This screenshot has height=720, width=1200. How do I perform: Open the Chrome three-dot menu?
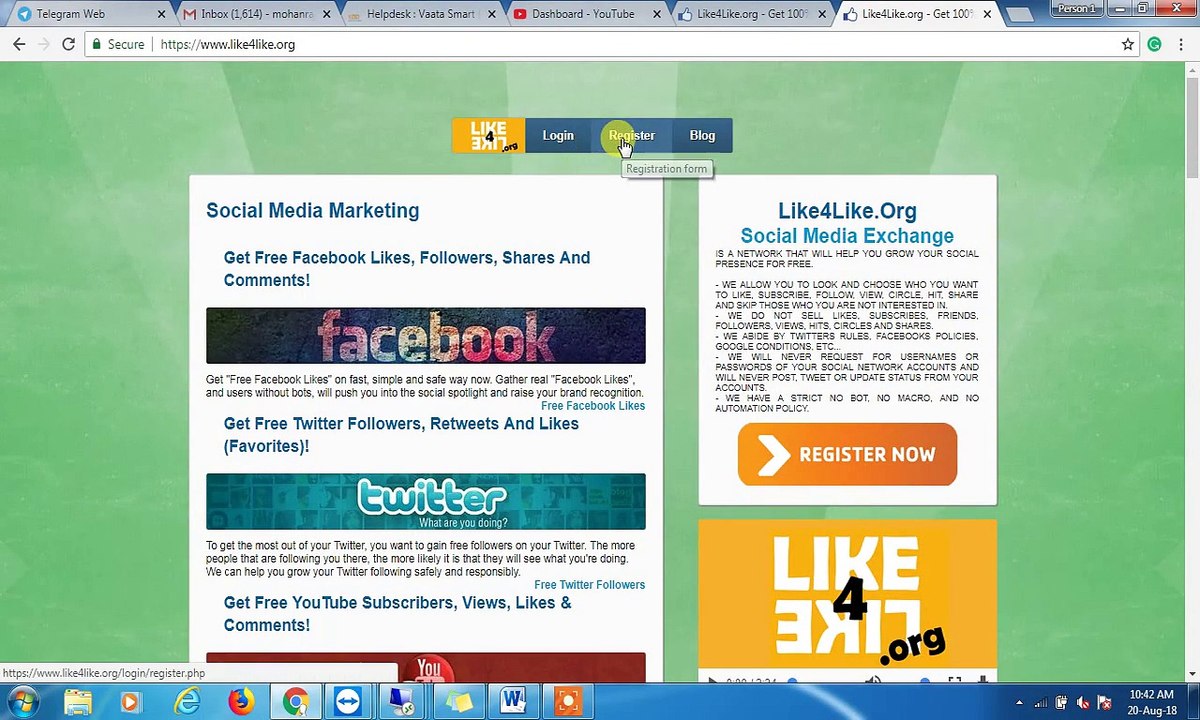[1181, 45]
